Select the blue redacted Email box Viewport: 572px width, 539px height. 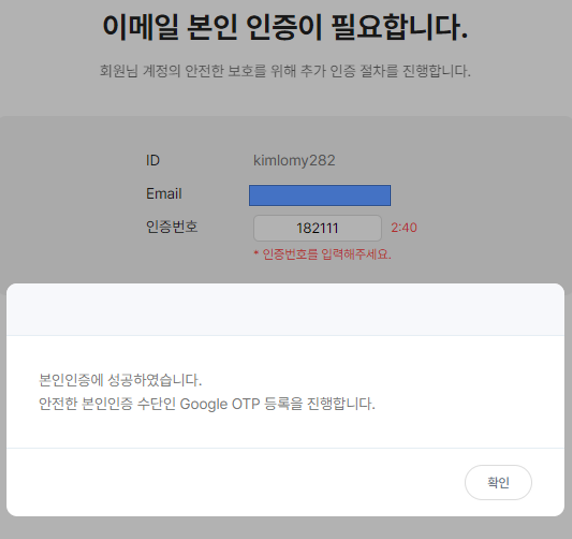(x=320, y=195)
